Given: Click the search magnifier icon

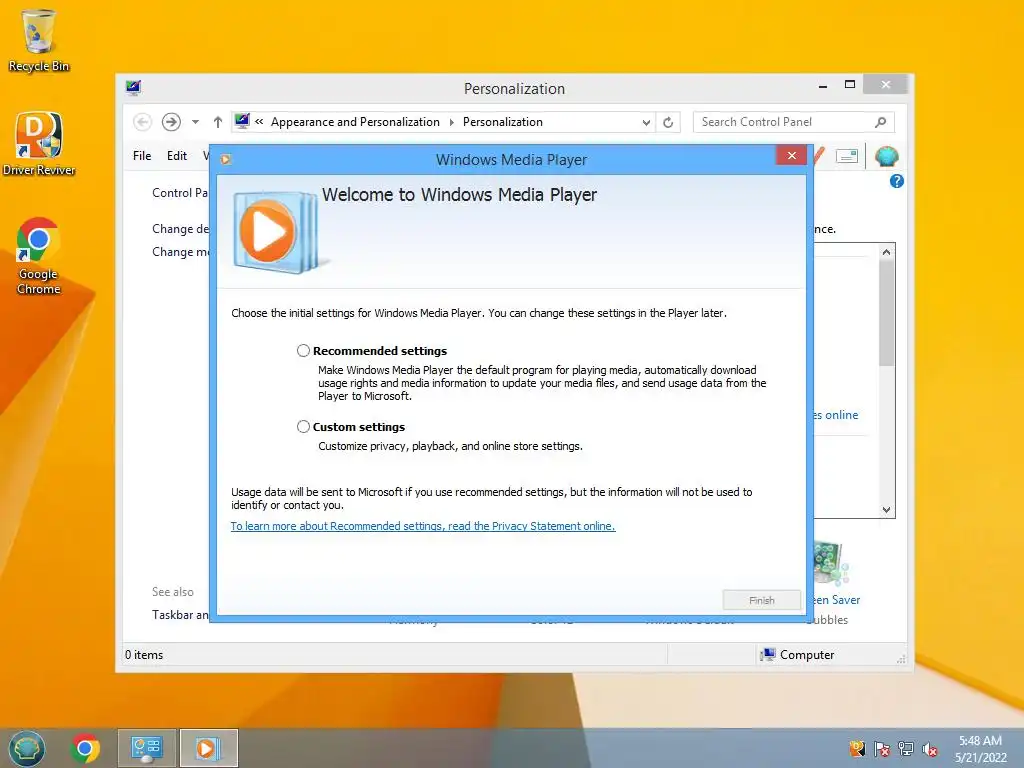Looking at the screenshot, I should click(880, 122).
